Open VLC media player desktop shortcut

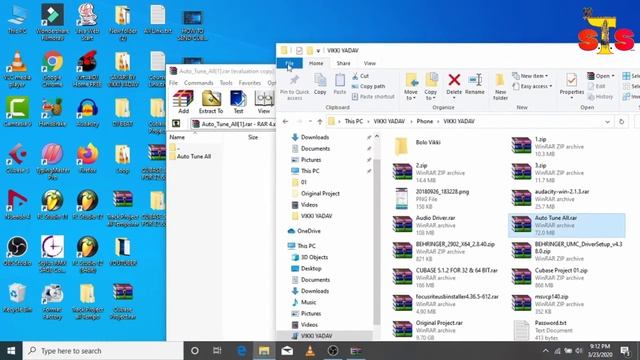pos(17,69)
